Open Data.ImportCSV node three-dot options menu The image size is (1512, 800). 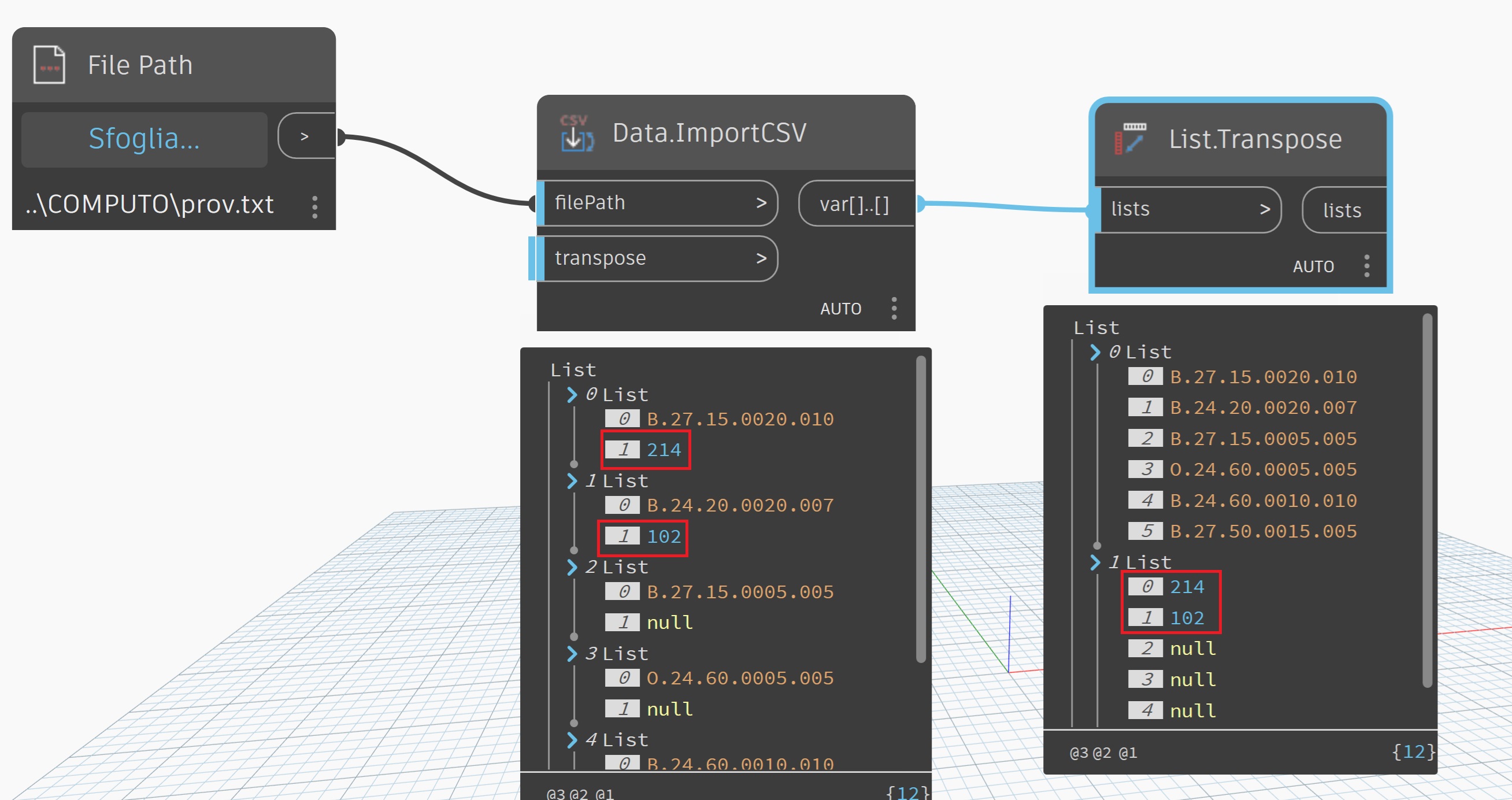click(x=894, y=308)
